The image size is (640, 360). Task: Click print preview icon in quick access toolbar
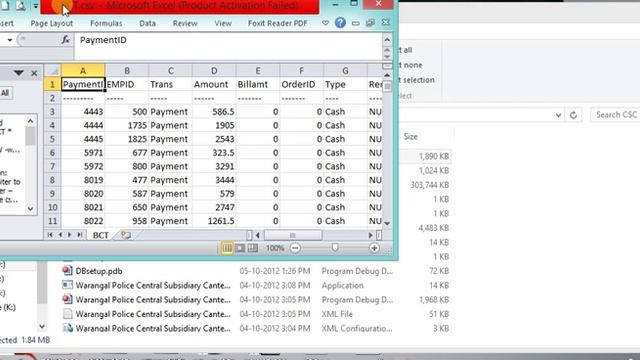[x=20, y=6]
